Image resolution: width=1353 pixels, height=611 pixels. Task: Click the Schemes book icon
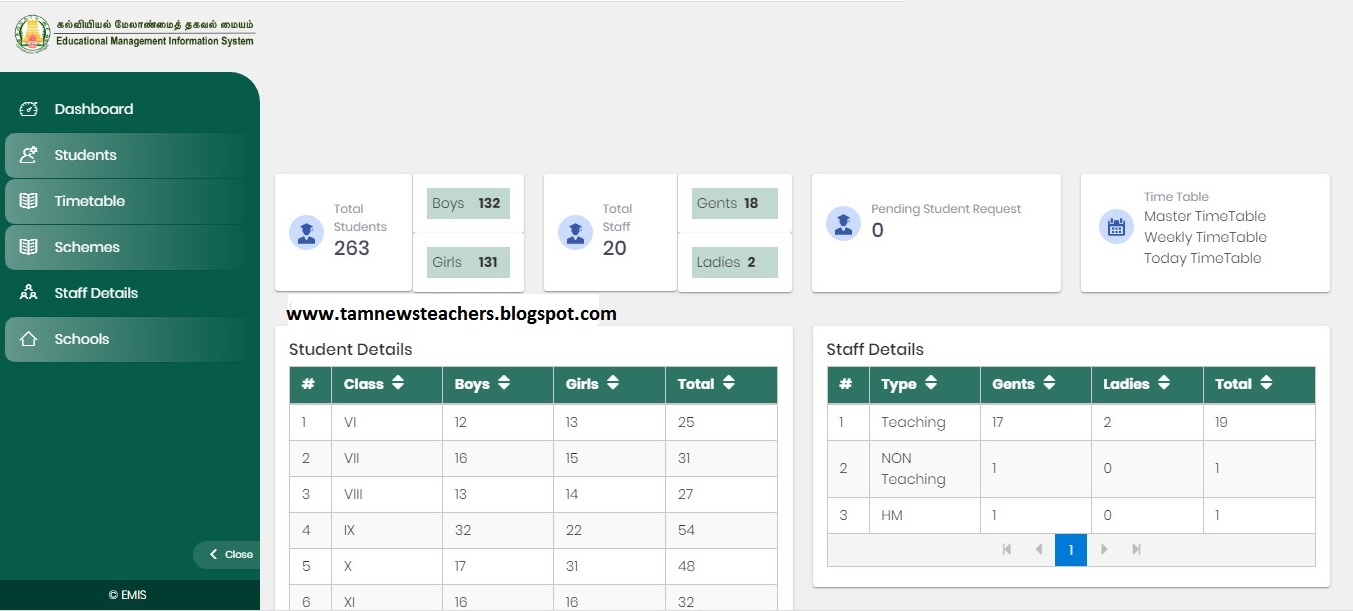pos(28,247)
